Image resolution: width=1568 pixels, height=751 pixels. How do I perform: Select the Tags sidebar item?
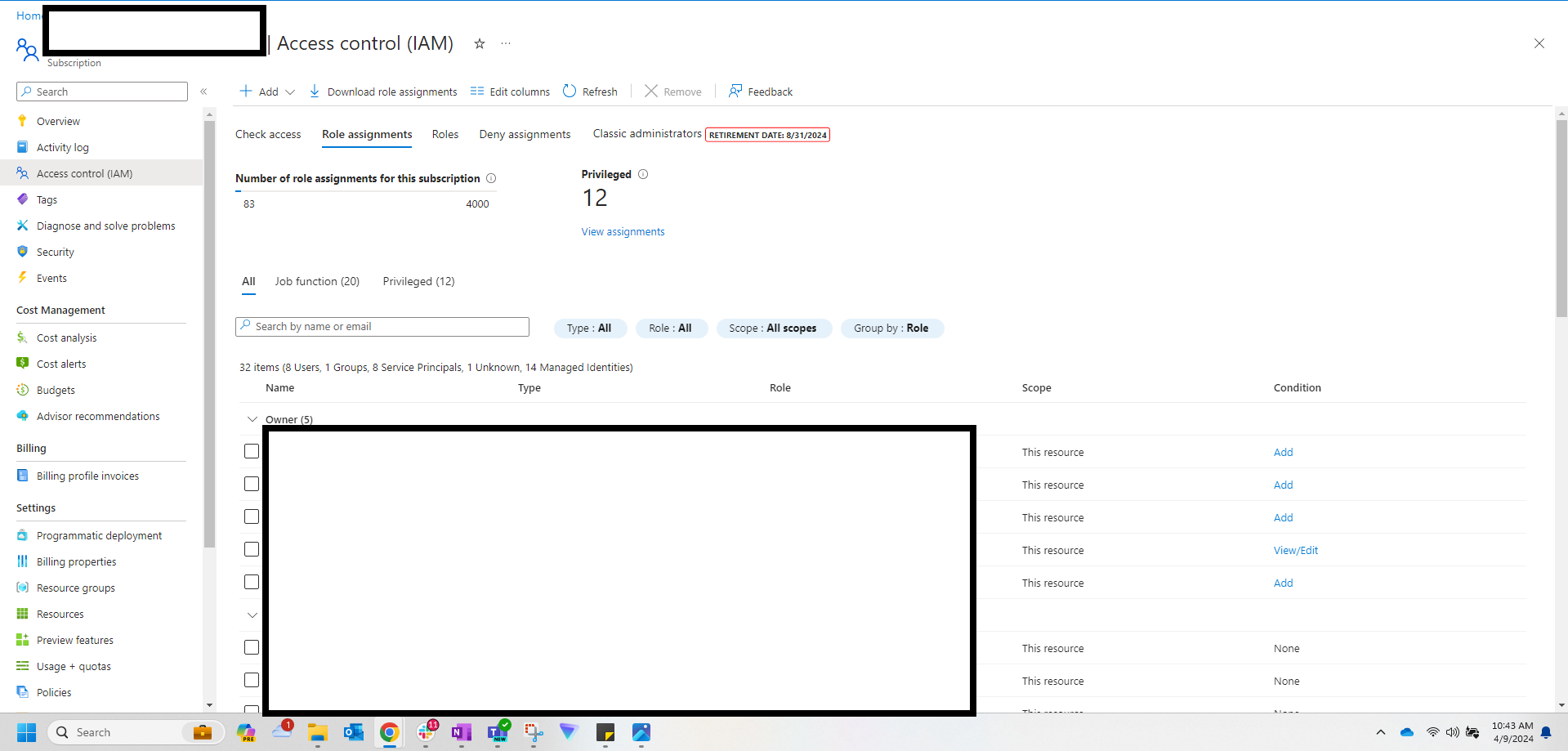[x=46, y=199]
